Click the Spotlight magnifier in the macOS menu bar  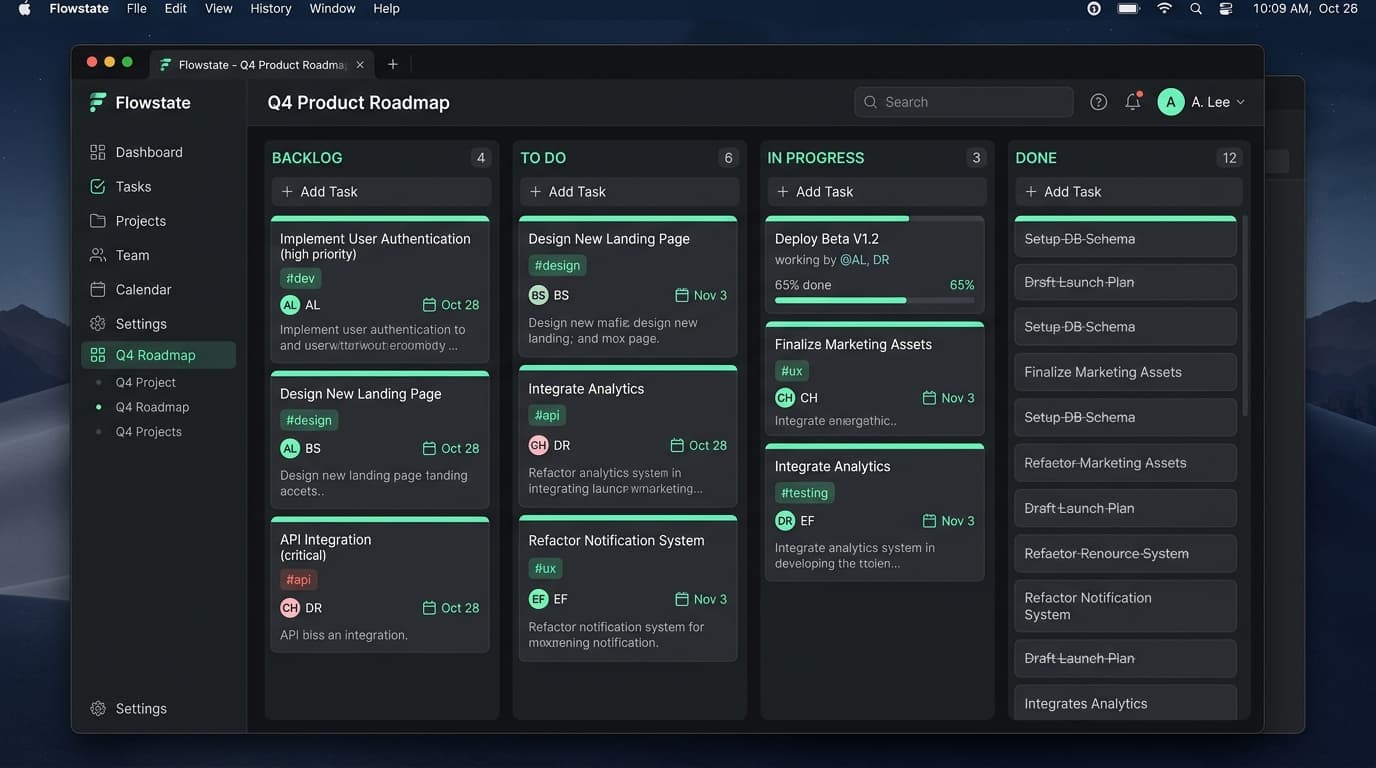pyautogui.click(x=1196, y=9)
